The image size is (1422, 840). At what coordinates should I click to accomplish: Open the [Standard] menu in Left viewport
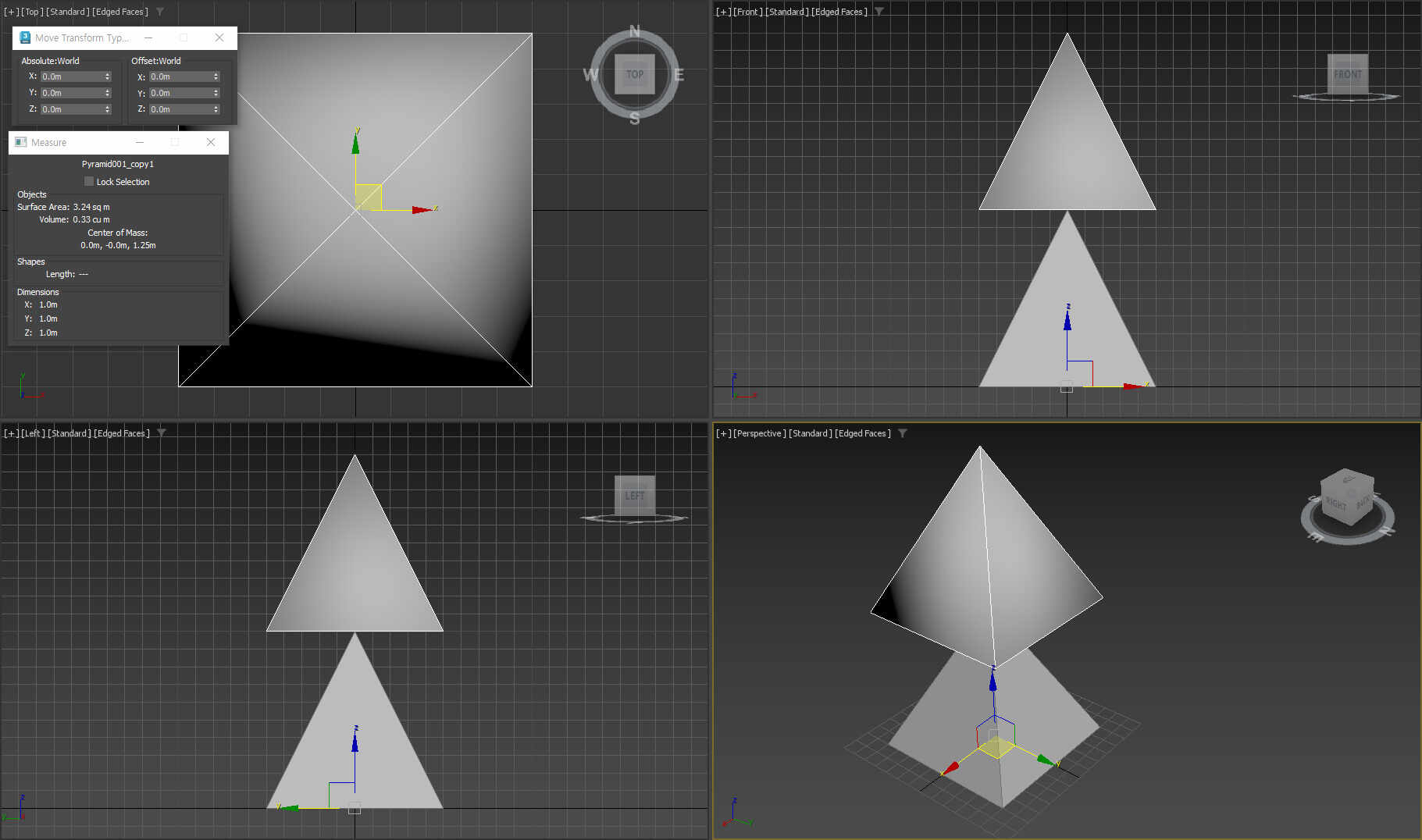click(x=69, y=433)
